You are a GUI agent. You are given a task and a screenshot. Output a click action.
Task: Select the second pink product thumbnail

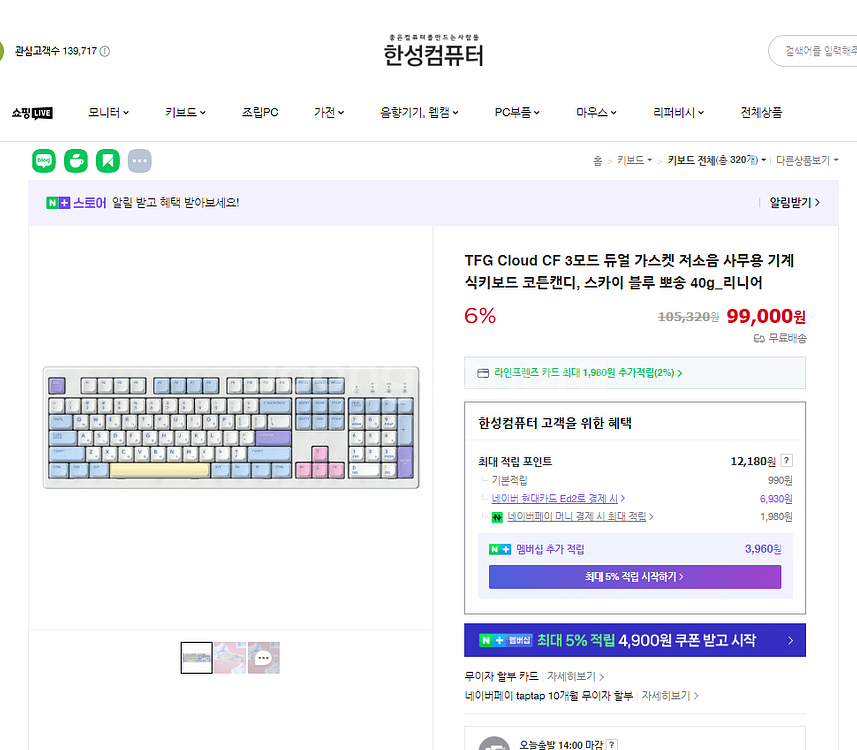pyautogui.click(x=230, y=658)
